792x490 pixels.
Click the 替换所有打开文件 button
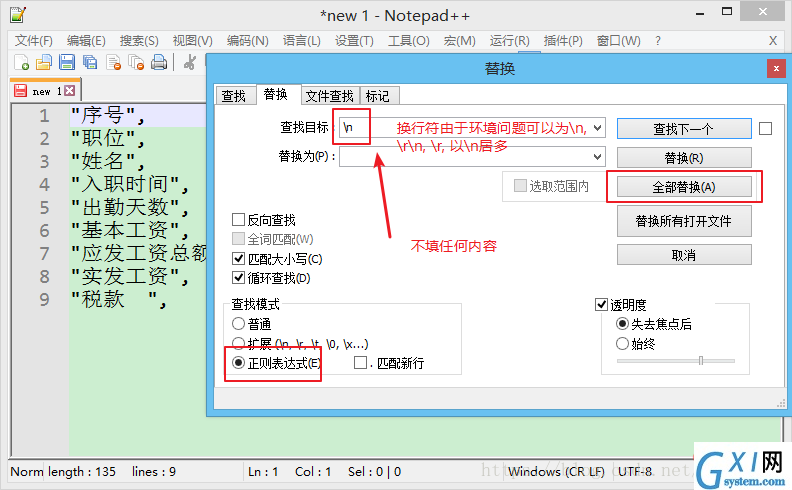pos(684,221)
